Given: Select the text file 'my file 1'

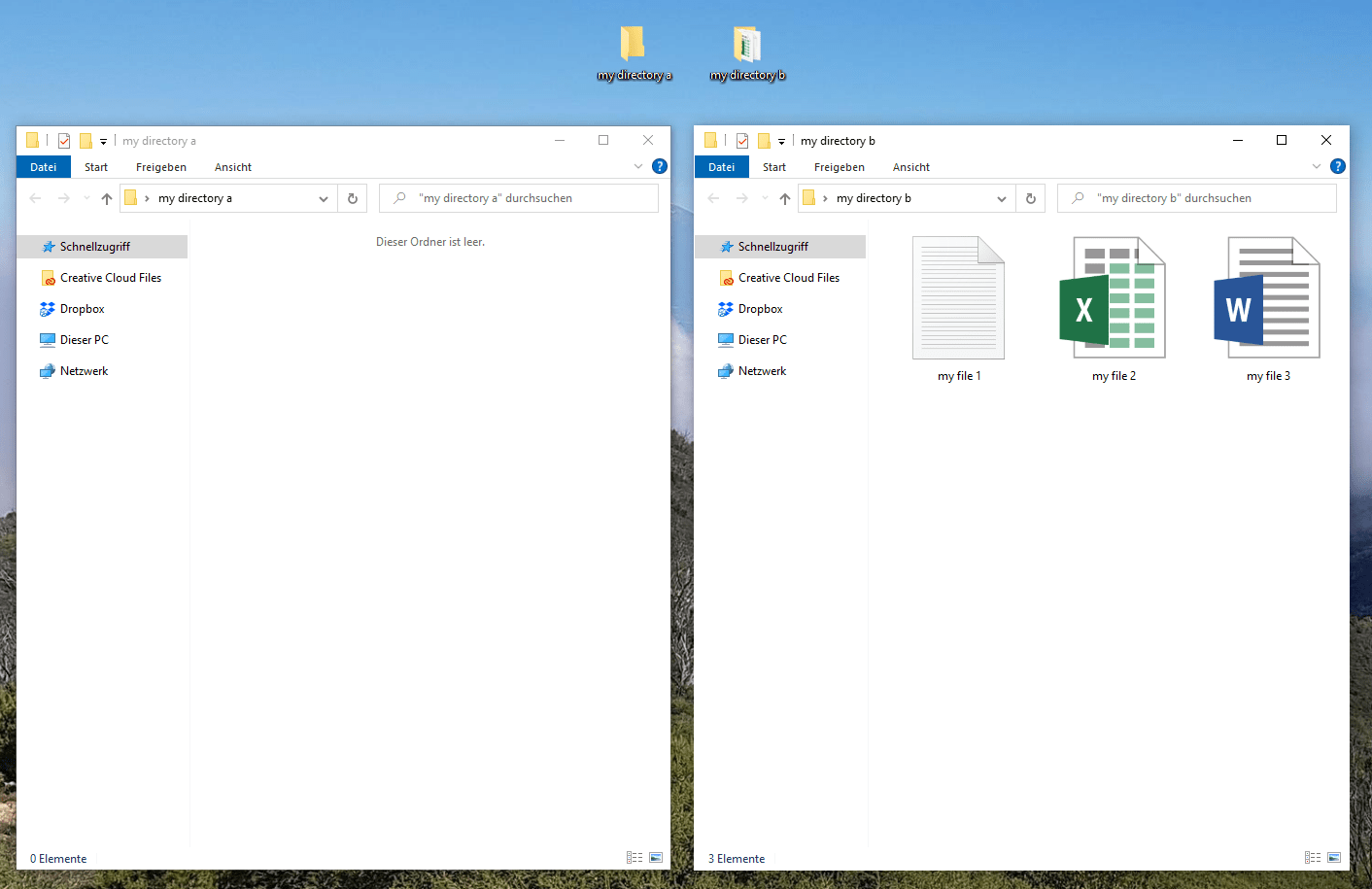Looking at the screenshot, I should (x=958, y=298).
